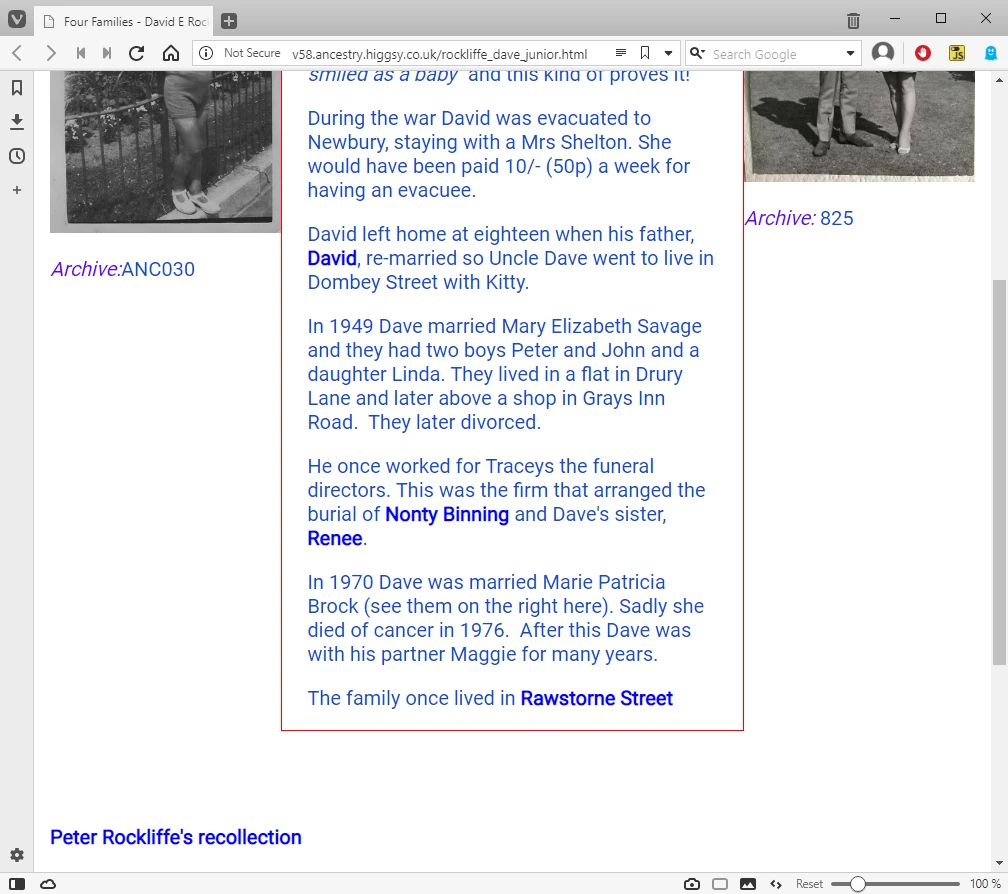Open the user profile avatar
Image resolution: width=1008 pixels, height=894 pixels.
tap(883, 52)
